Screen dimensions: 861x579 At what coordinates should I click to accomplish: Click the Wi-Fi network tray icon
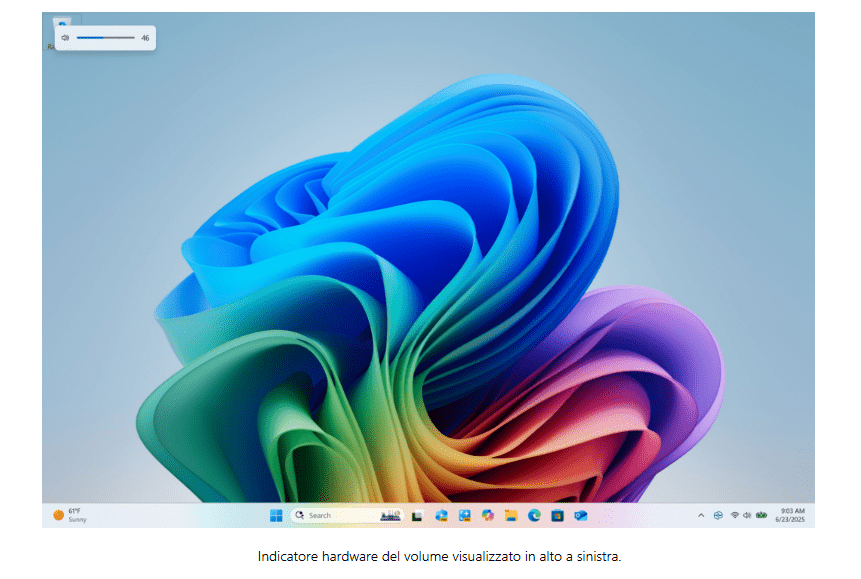click(734, 515)
